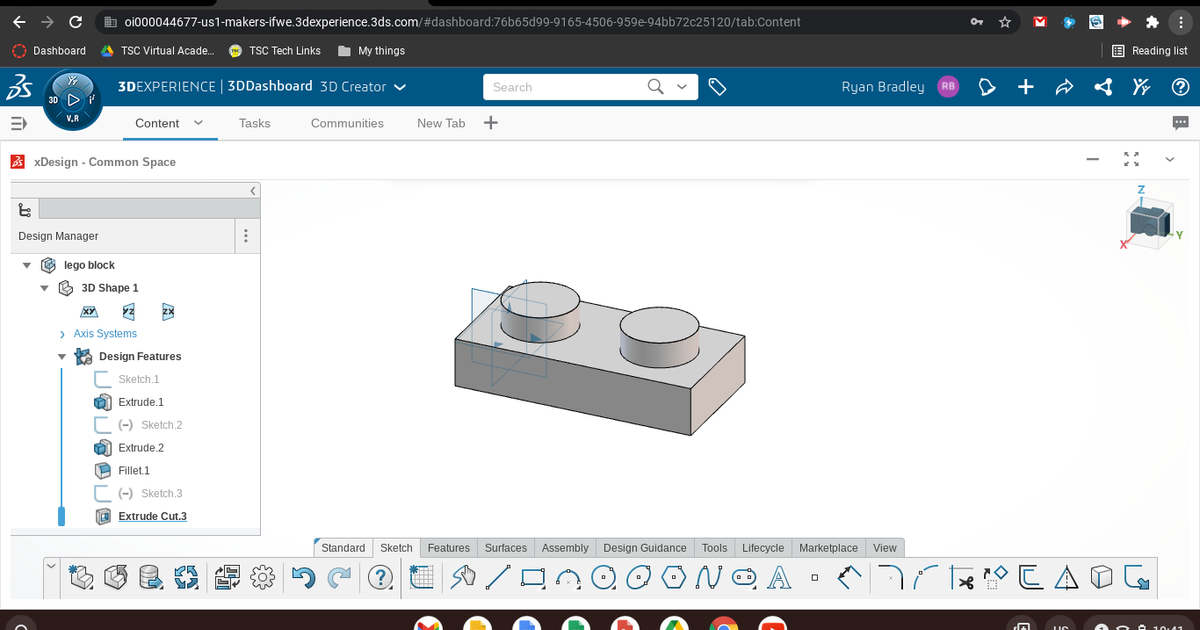Click the Update refresh arrows icon
Screen dimensions: 1200x630
[x=187, y=576]
